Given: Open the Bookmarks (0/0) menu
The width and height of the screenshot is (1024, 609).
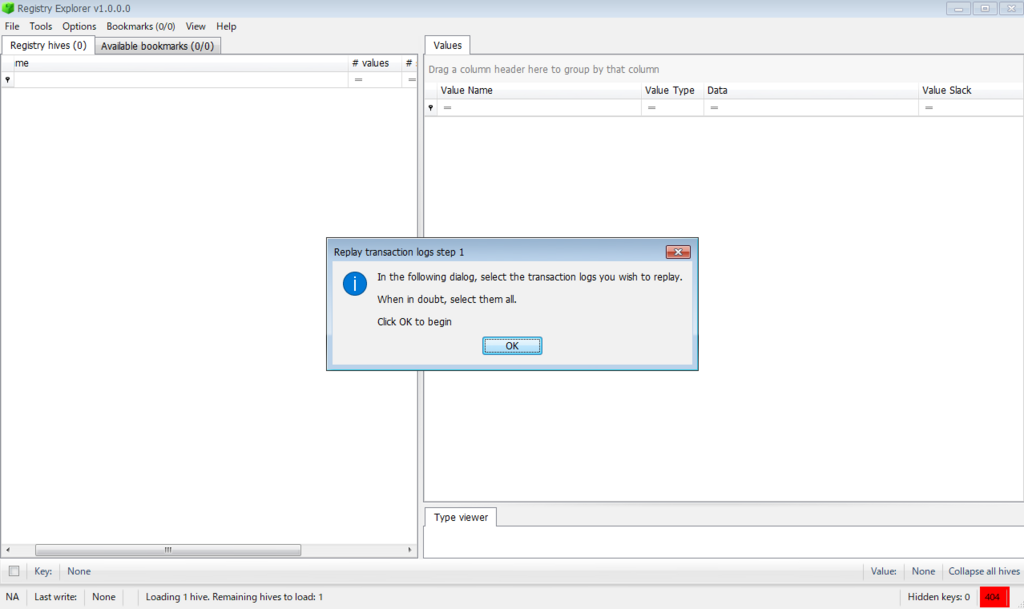Looking at the screenshot, I should pos(140,26).
